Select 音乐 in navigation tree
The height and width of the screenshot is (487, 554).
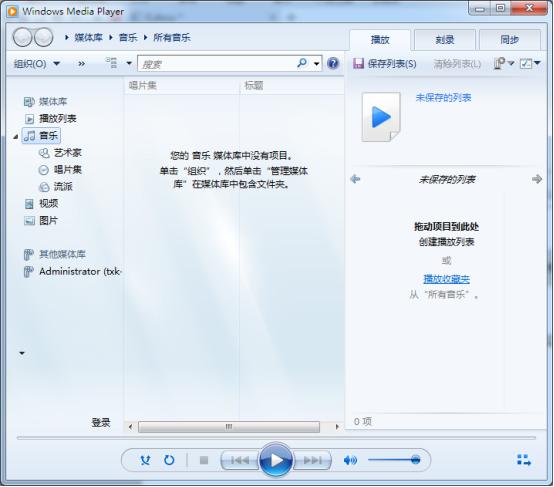coord(41,135)
